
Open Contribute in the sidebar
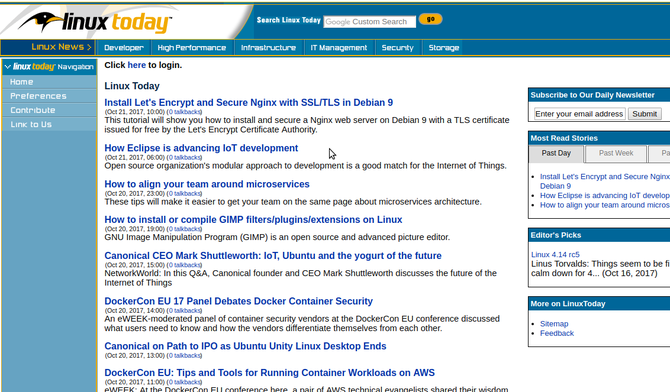[50, 110]
